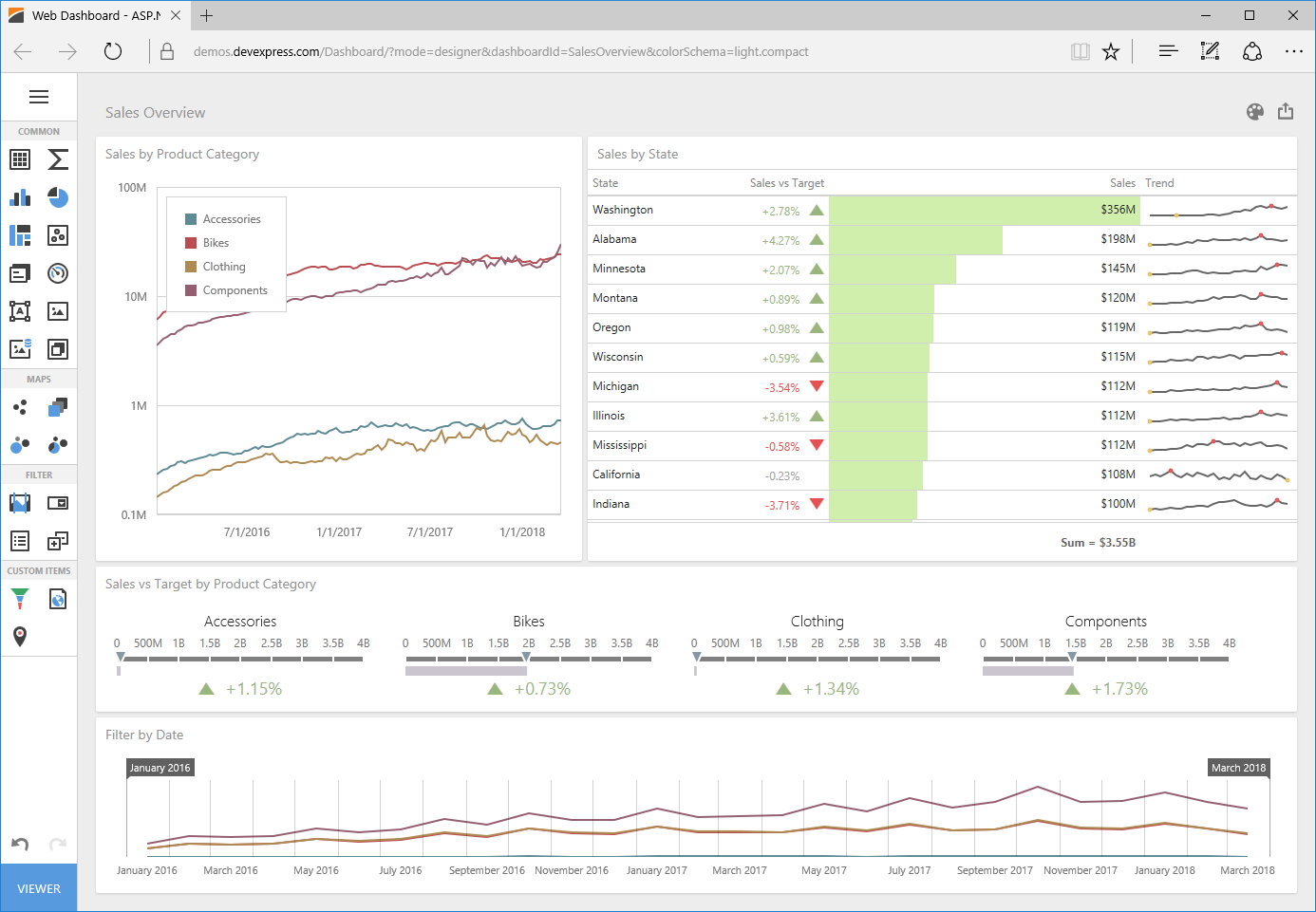Add a Gauges item from the toolbox
The width and height of the screenshot is (1316, 912).
(x=58, y=273)
